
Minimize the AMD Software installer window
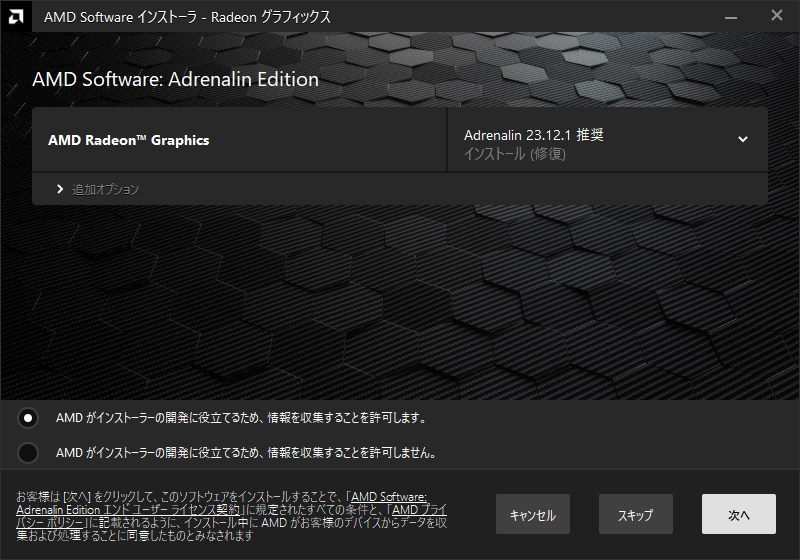pyautogui.click(x=731, y=17)
